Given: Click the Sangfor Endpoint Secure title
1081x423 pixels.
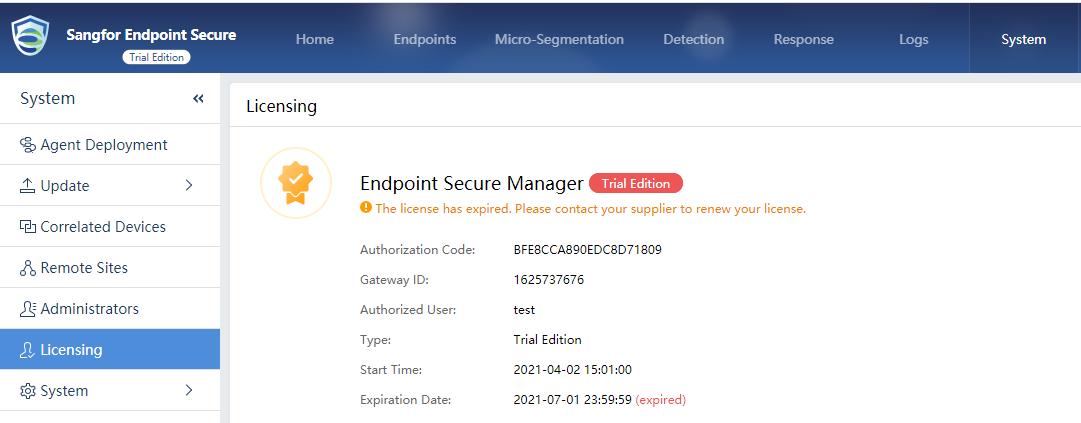Looking at the screenshot, I should point(151,34).
